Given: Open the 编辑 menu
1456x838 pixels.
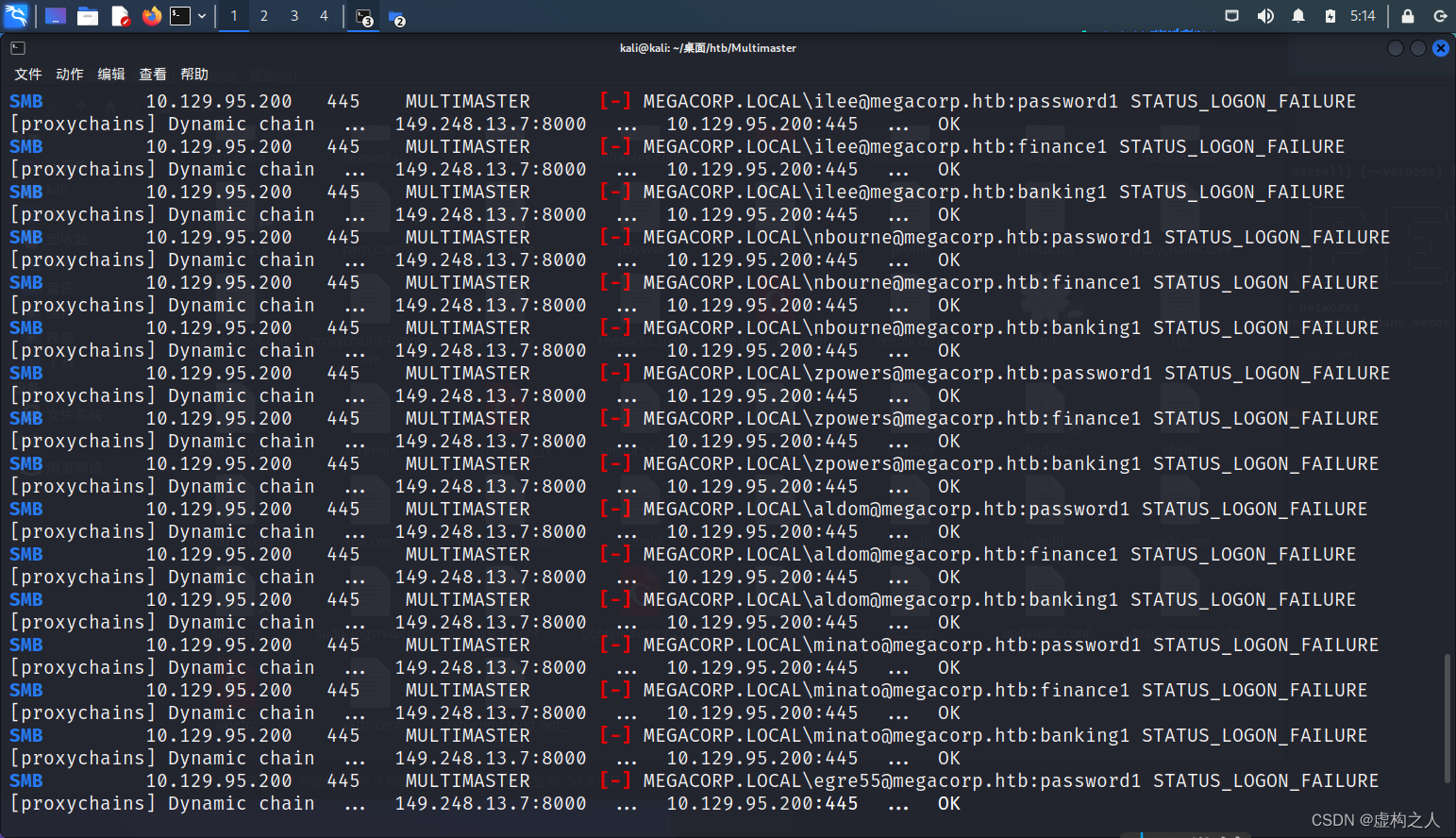Looking at the screenshot, I should click(111, 74).
